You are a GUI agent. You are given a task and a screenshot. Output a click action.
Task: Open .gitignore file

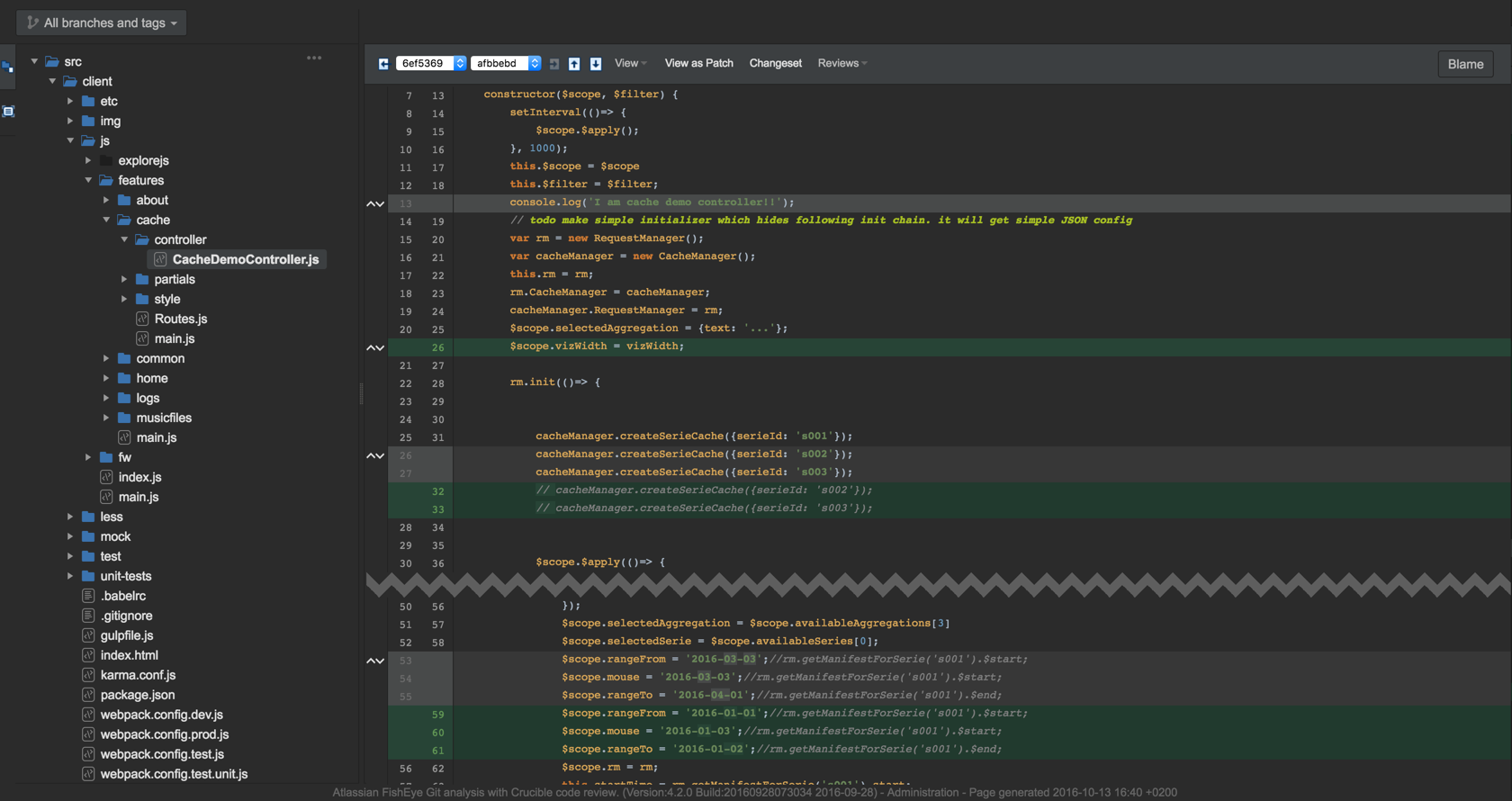click(x=126, y=616)
